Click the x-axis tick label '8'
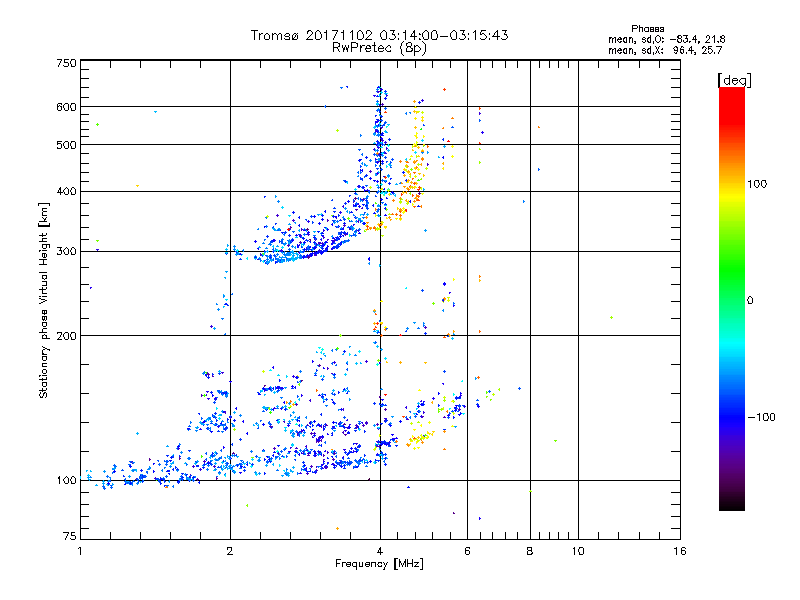 click(x=530, y=551)
